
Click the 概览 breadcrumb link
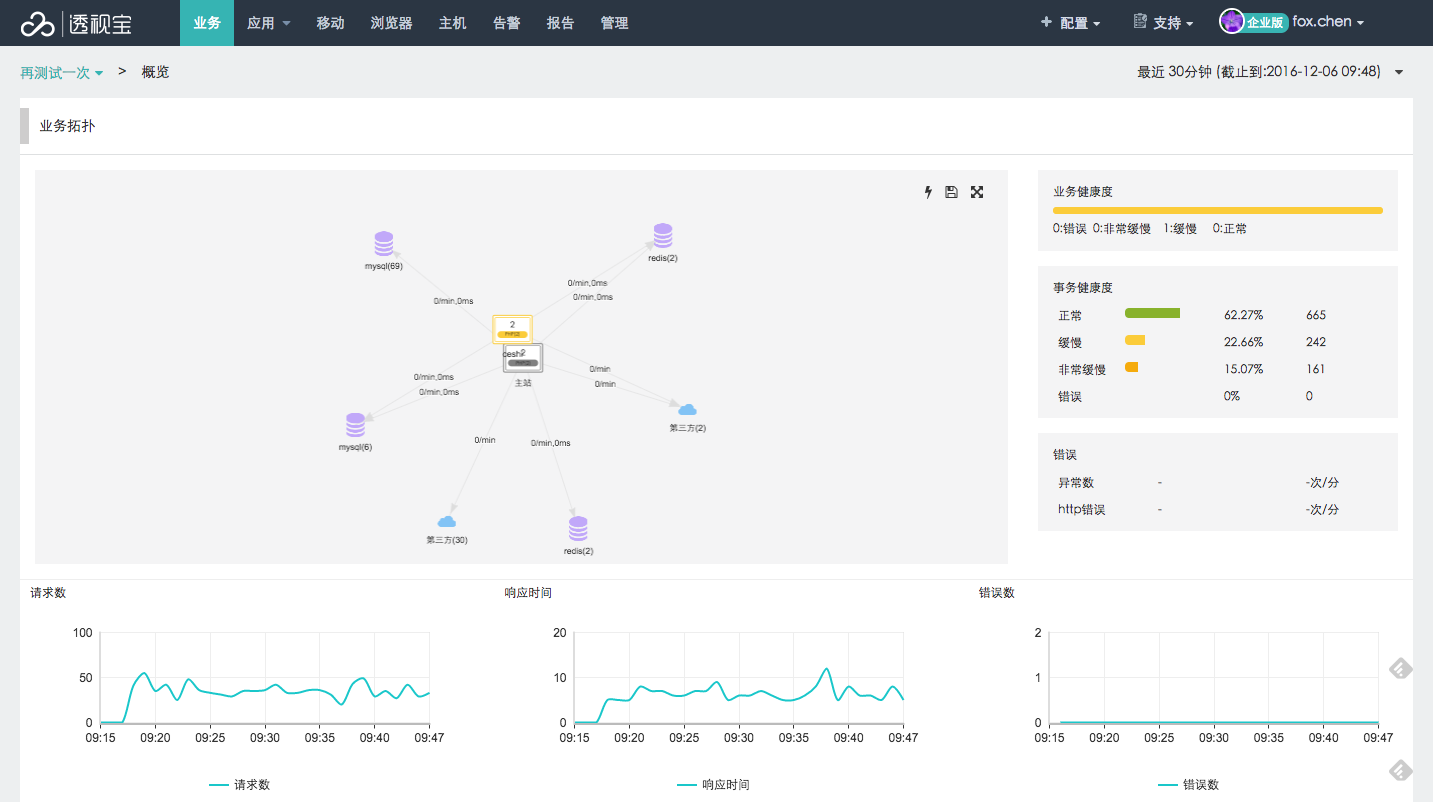click(155, 72)
